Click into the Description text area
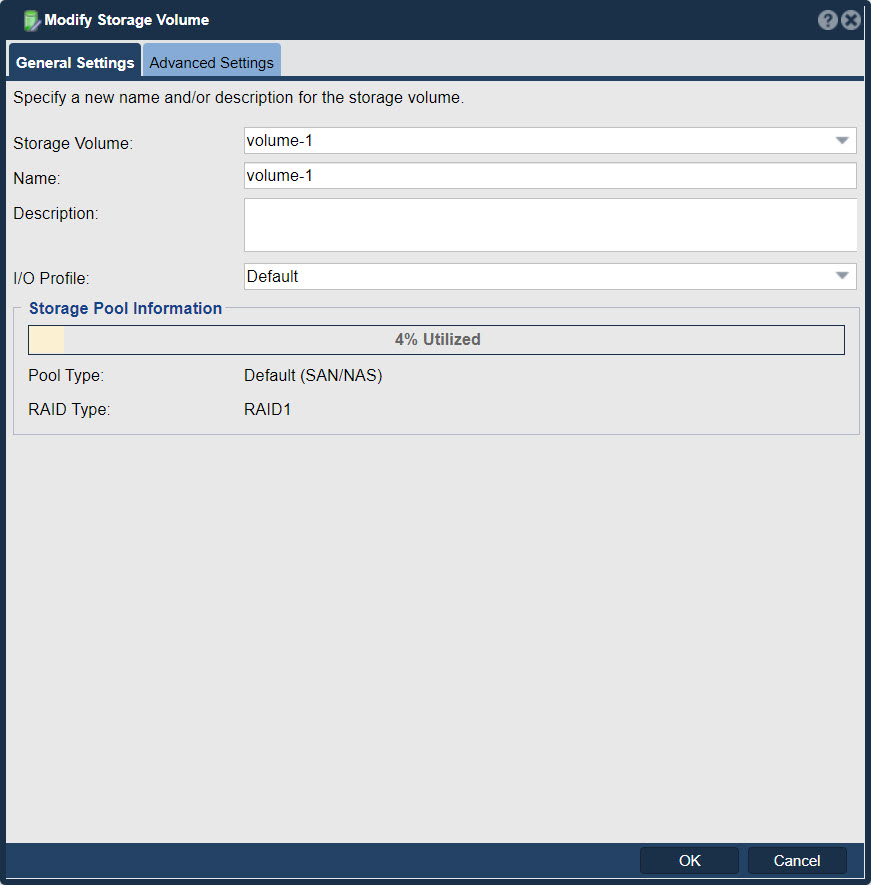871x885 pixels. (550, 225)
